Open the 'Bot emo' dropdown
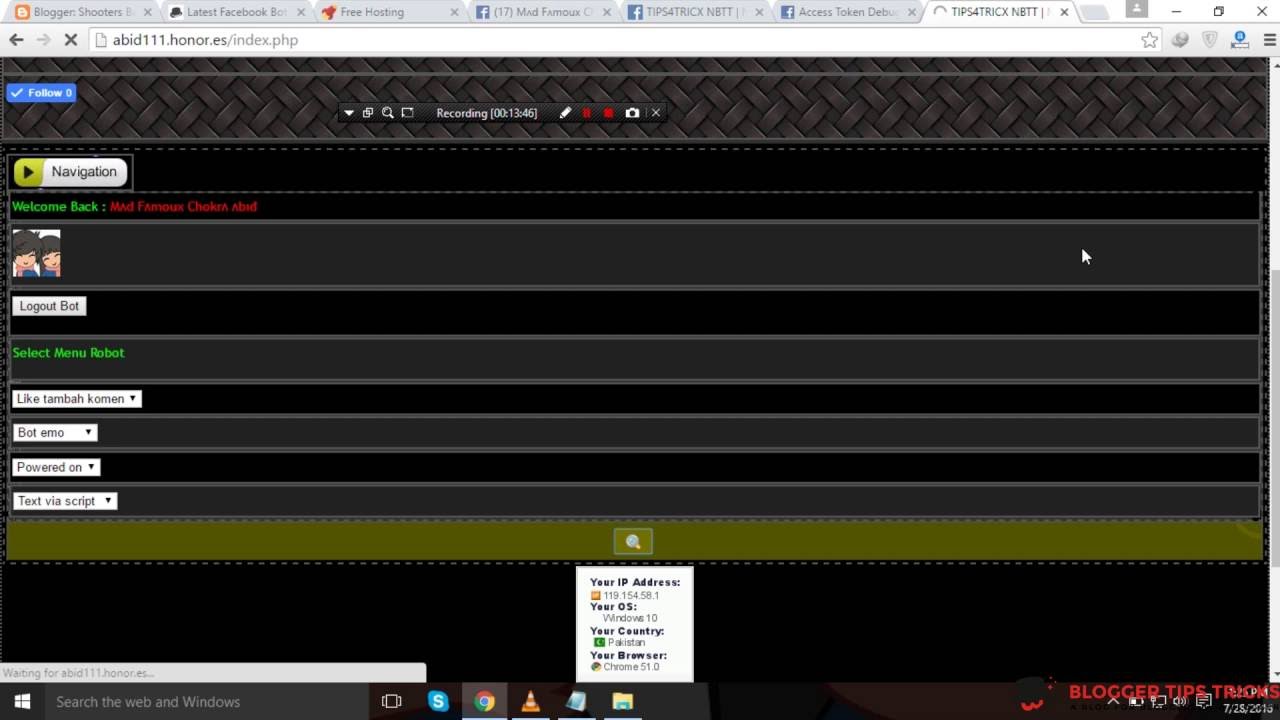 point(55,433)
